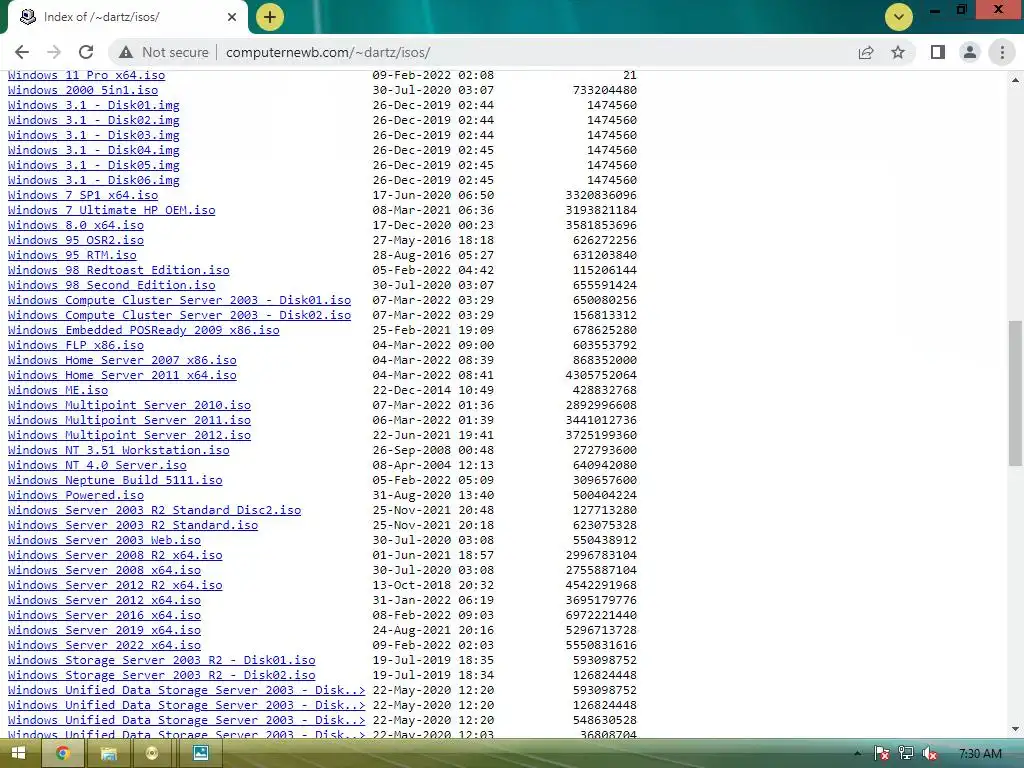Open the clock showing 7:30 AM
The image size is (1024, 768).
coord(980,754)
